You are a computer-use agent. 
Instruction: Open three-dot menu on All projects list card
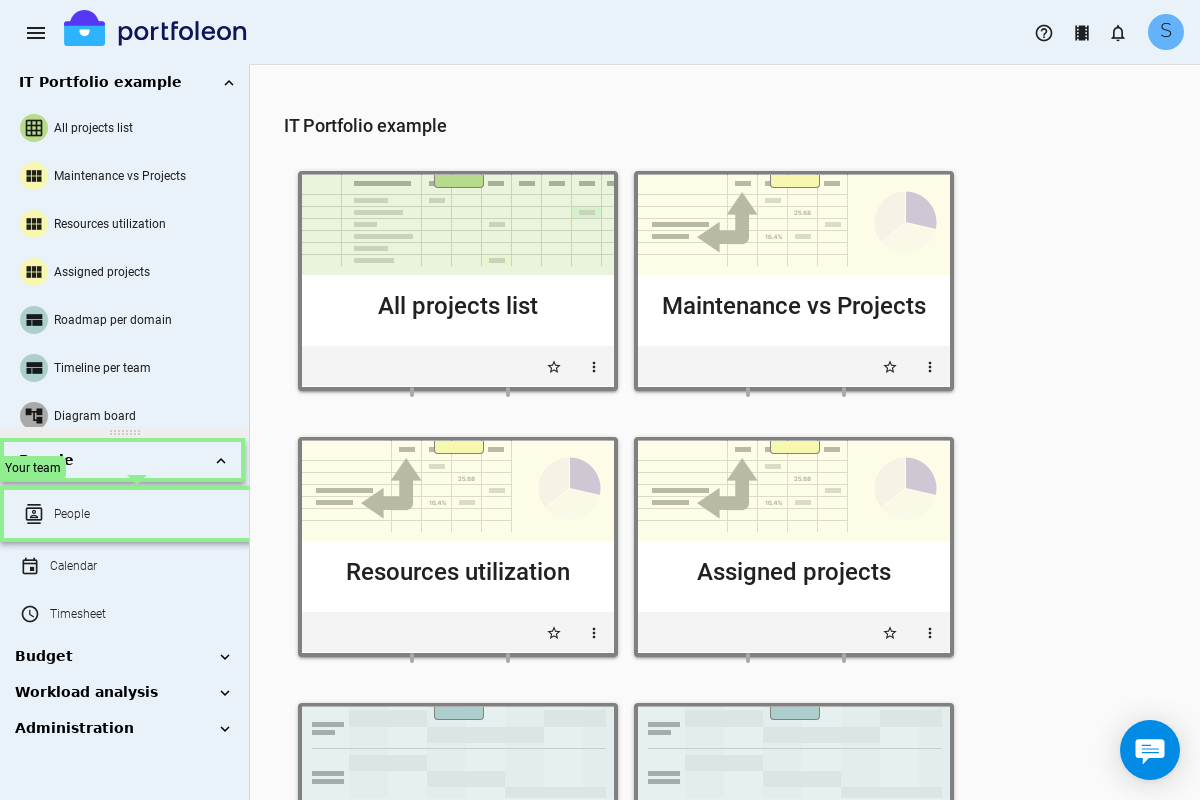(x=594, y=367)
